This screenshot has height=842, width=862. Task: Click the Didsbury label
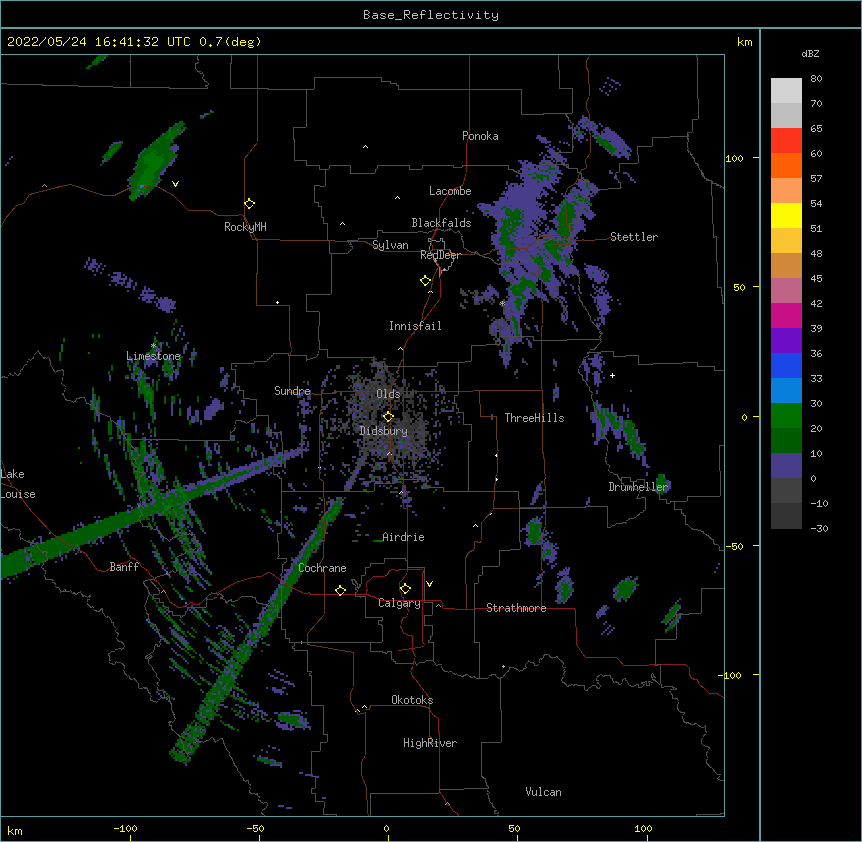(x=384, y=431)
